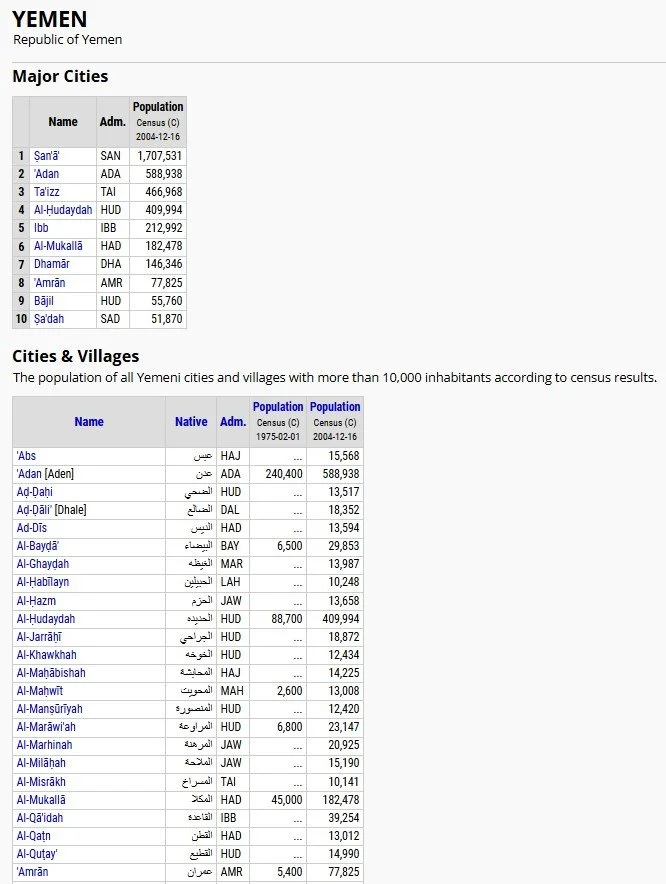666x884 pixels.
Task: Select the population value 1,707,531
Action: 160,156
